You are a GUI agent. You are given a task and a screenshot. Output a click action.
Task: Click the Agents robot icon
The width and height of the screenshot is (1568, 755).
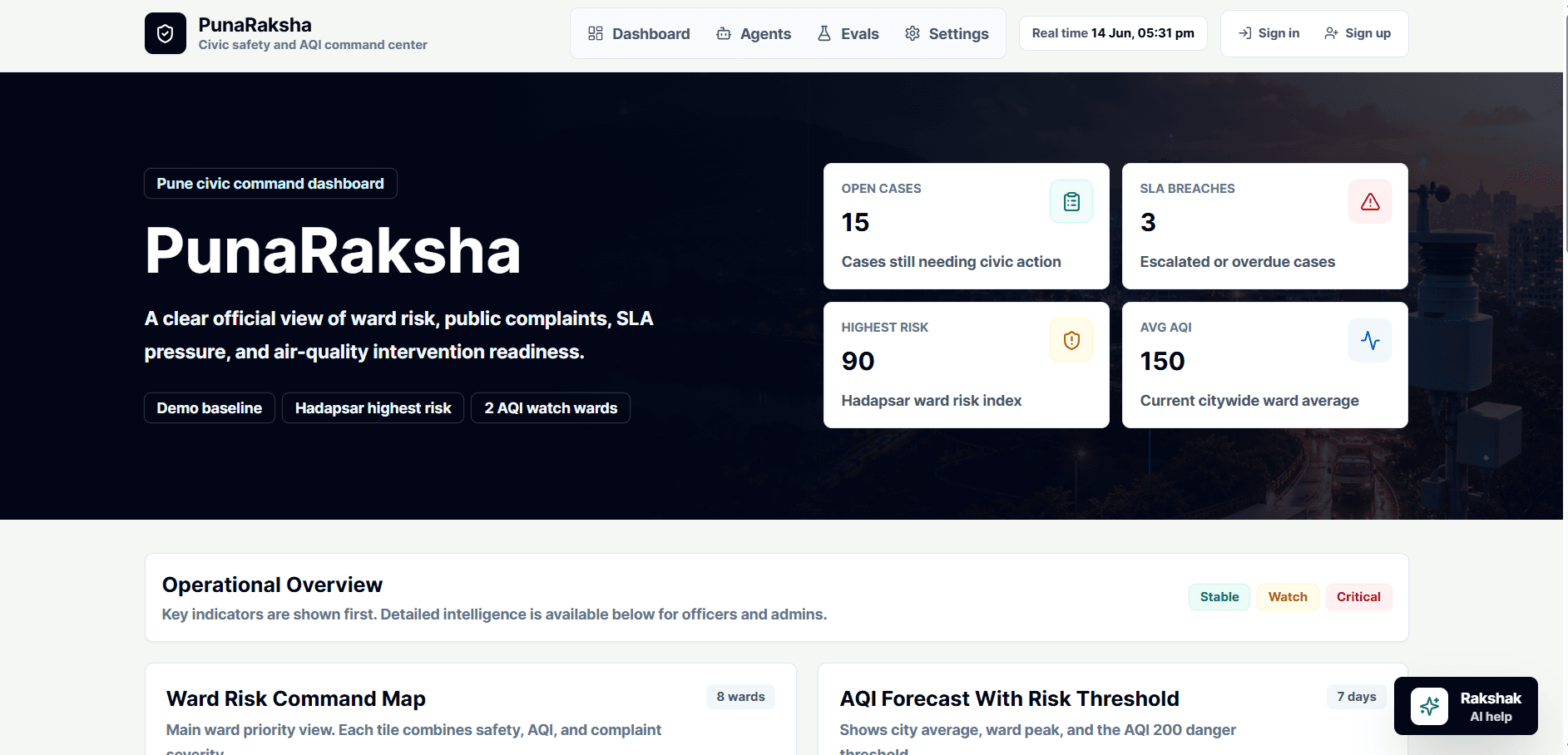pyautogui.click(x=724, y=33)
